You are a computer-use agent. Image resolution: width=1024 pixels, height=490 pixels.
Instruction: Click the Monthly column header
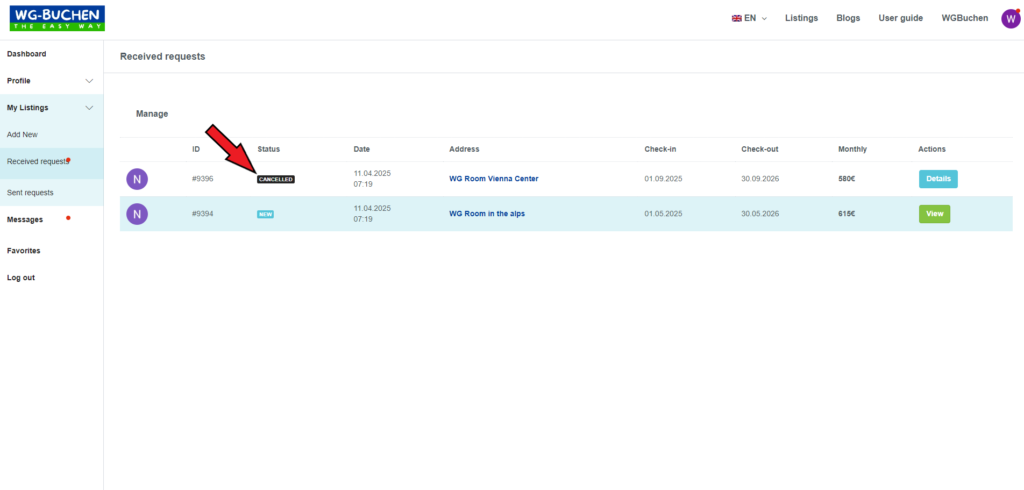click(853, 149)
